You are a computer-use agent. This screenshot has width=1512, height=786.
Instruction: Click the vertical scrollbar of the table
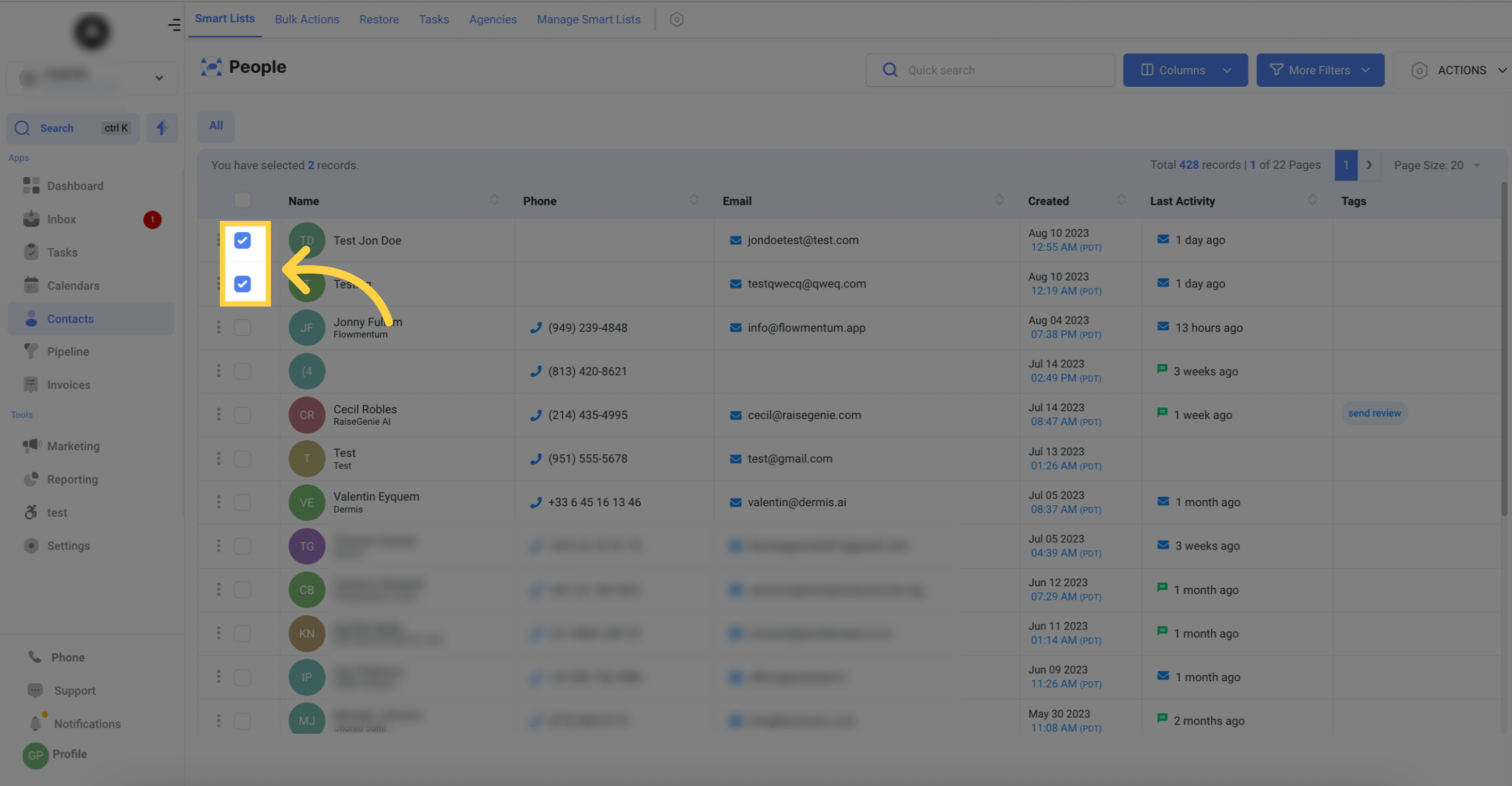[x=1504, y=349]
